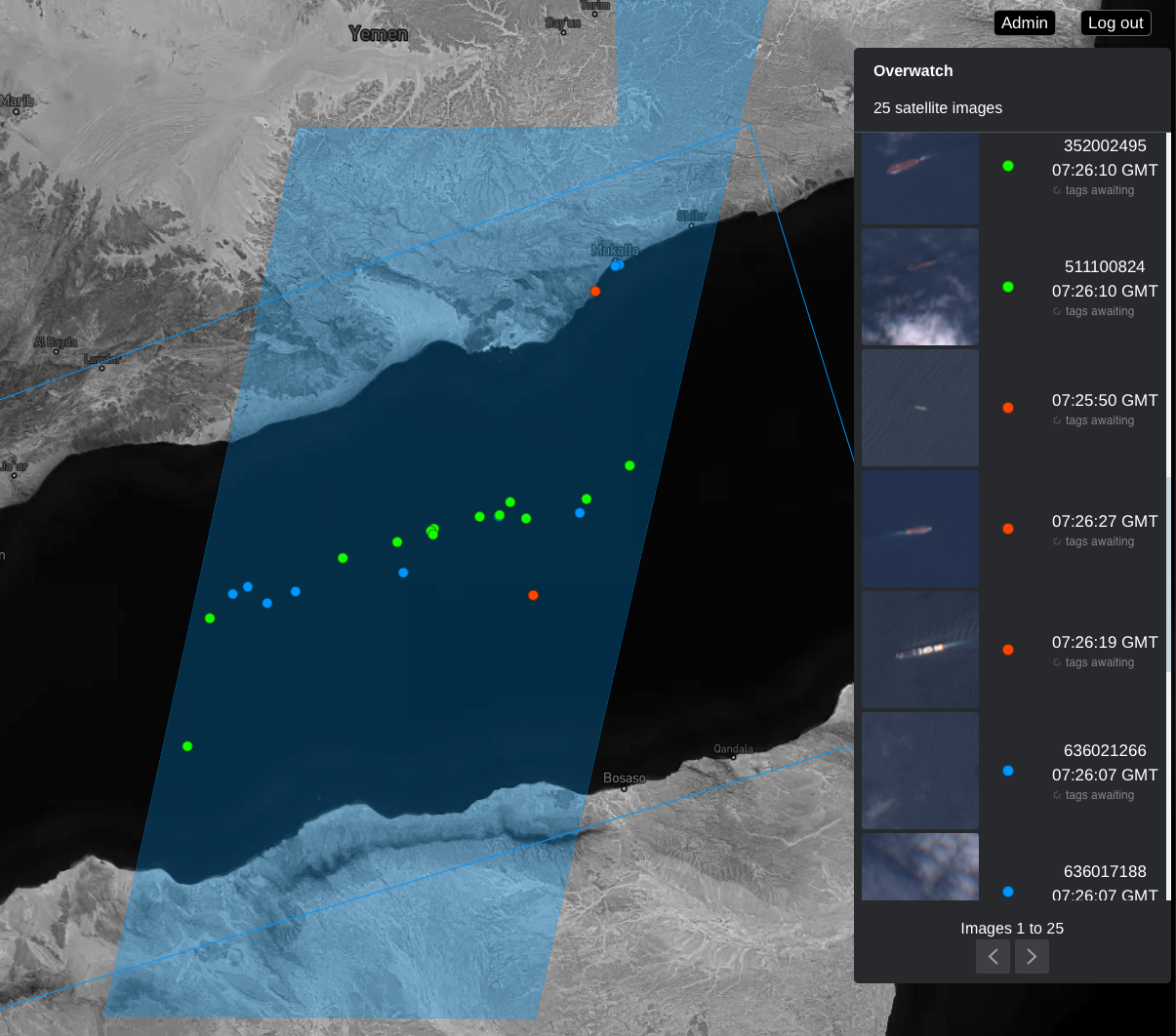This screenshot has width=1176, height=1036.
Task: Open the thumbnail for the 07:26:19 GMT image
Action: coord(920,650)
